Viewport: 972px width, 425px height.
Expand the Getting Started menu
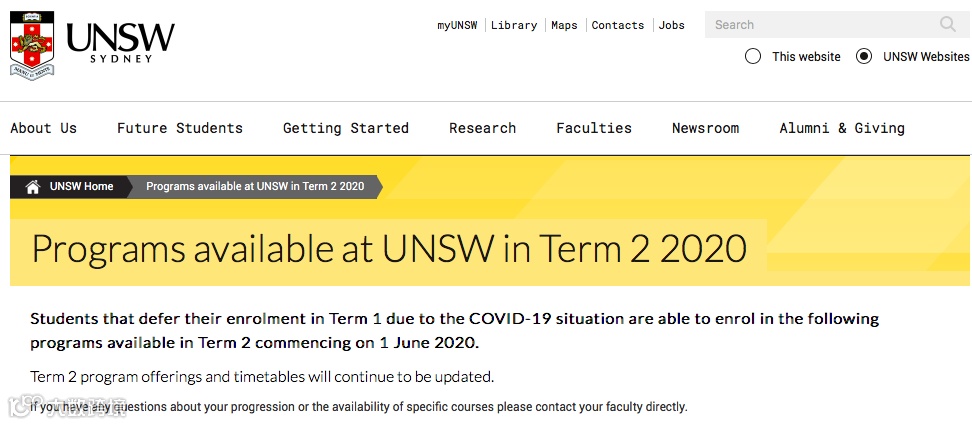pos(346,128)
